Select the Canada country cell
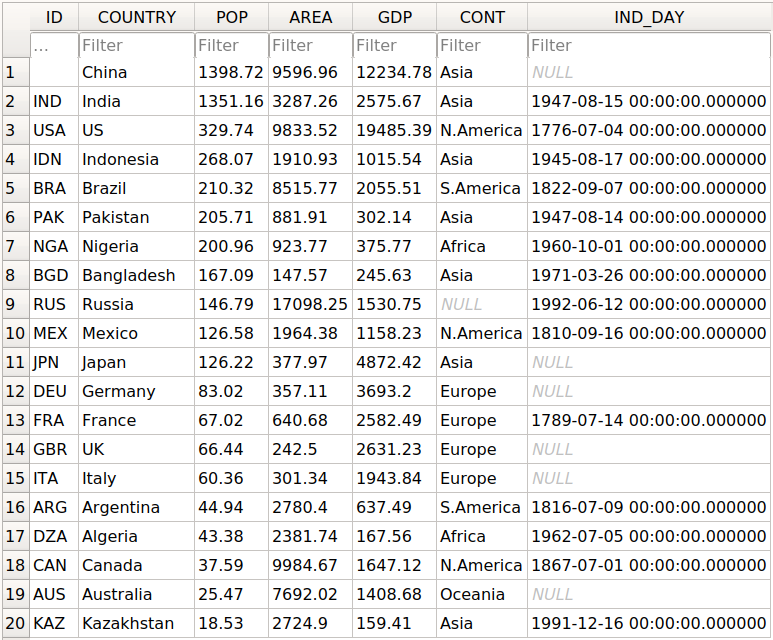 (x=137, y=566)
